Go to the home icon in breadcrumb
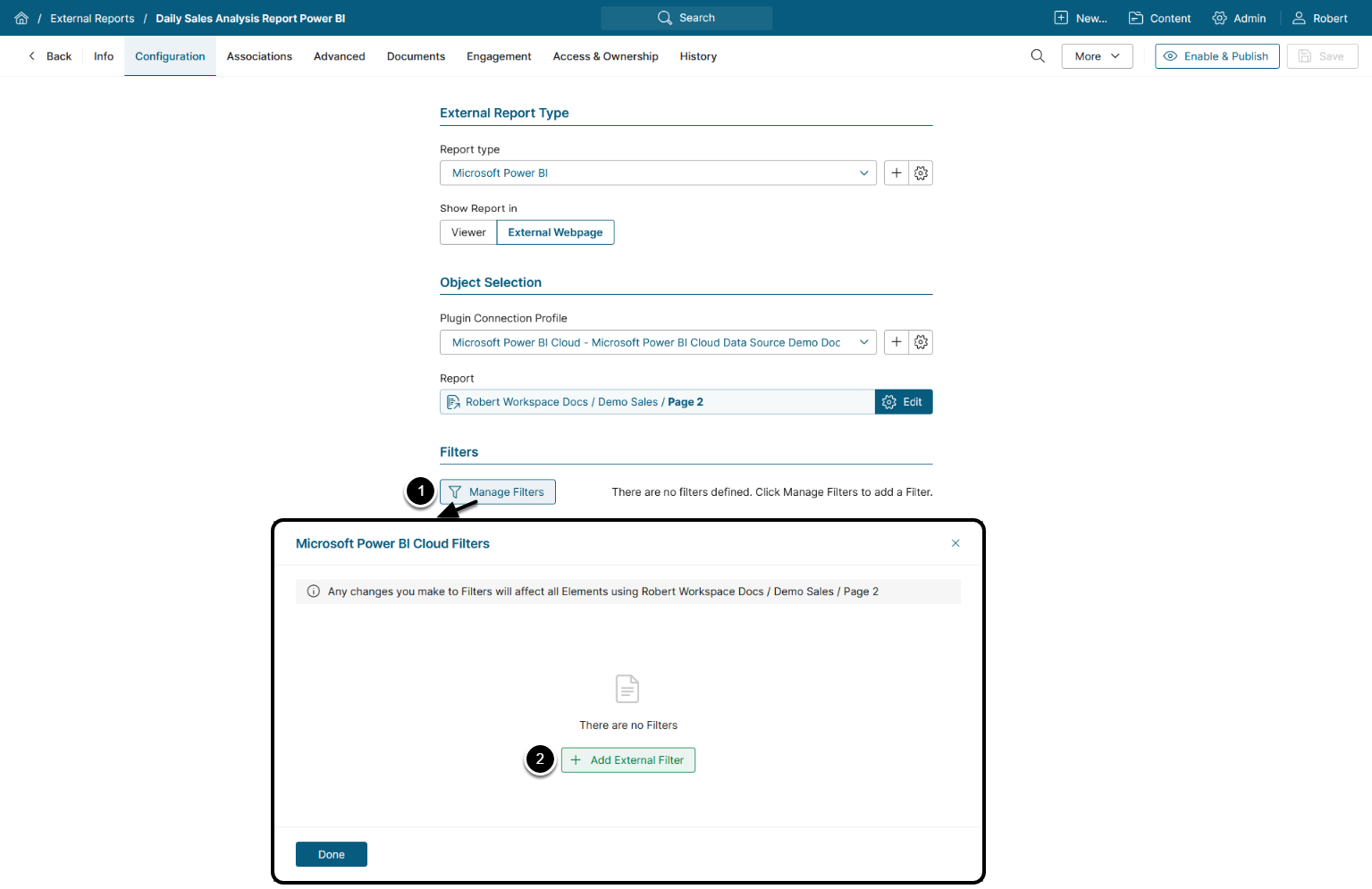This screenshot has width=1372, height=889. (x=21, y=18)
